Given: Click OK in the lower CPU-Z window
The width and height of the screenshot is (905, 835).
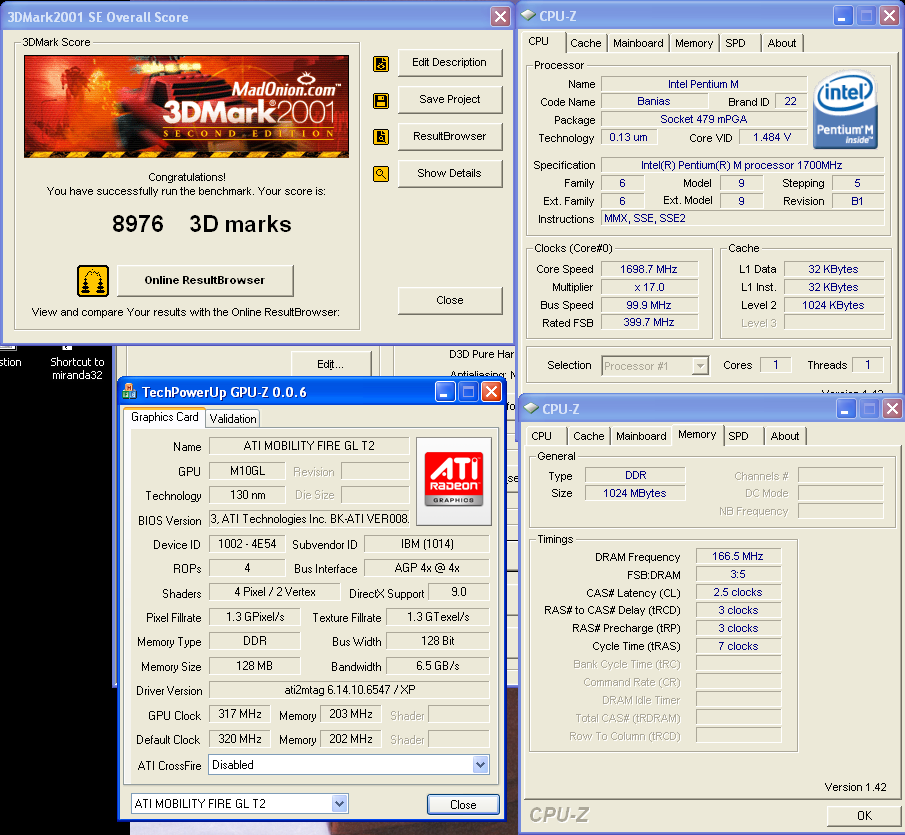Looking at the screenshot, I should (x=864, y=815).
